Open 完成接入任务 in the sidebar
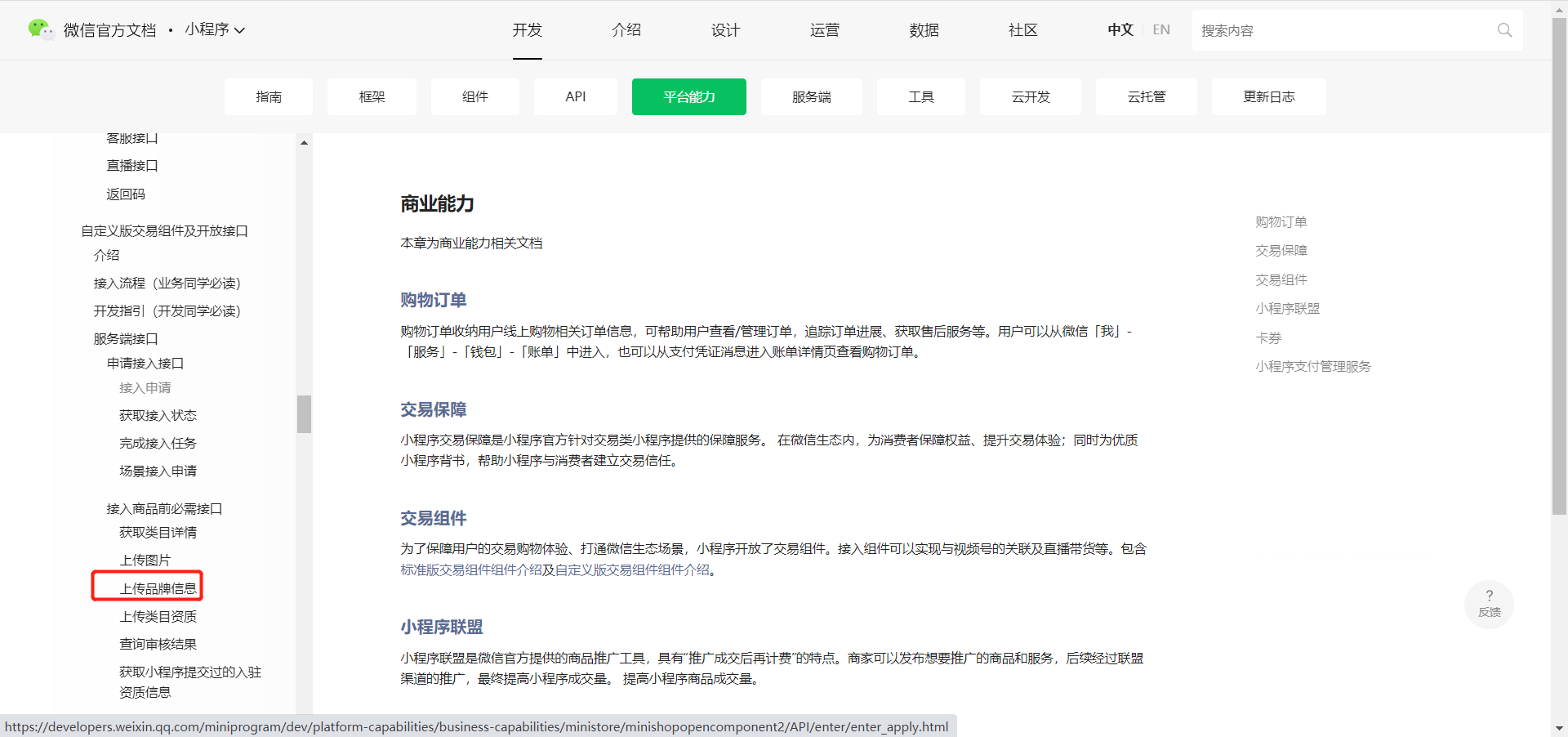Viewport: 1568px width, 737px height. (158, 443)
